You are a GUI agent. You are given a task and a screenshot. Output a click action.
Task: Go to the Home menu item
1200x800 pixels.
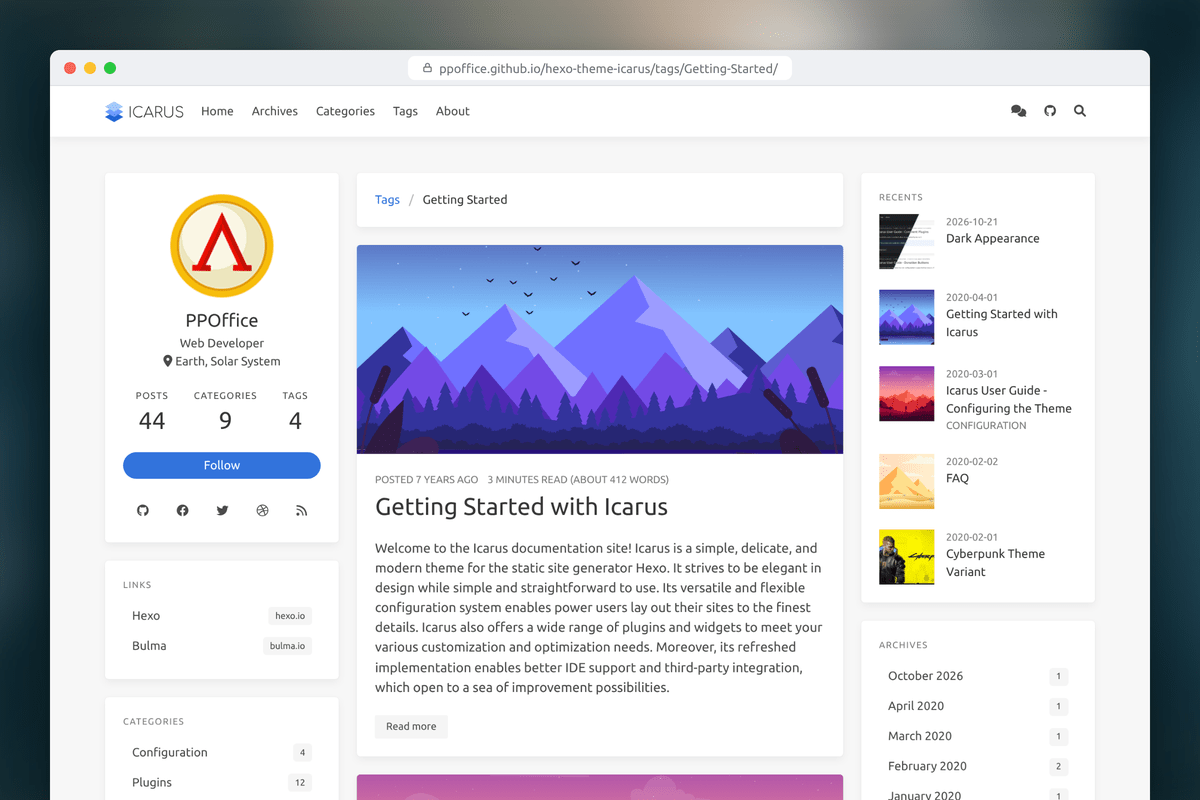click(x=217, y=112)
